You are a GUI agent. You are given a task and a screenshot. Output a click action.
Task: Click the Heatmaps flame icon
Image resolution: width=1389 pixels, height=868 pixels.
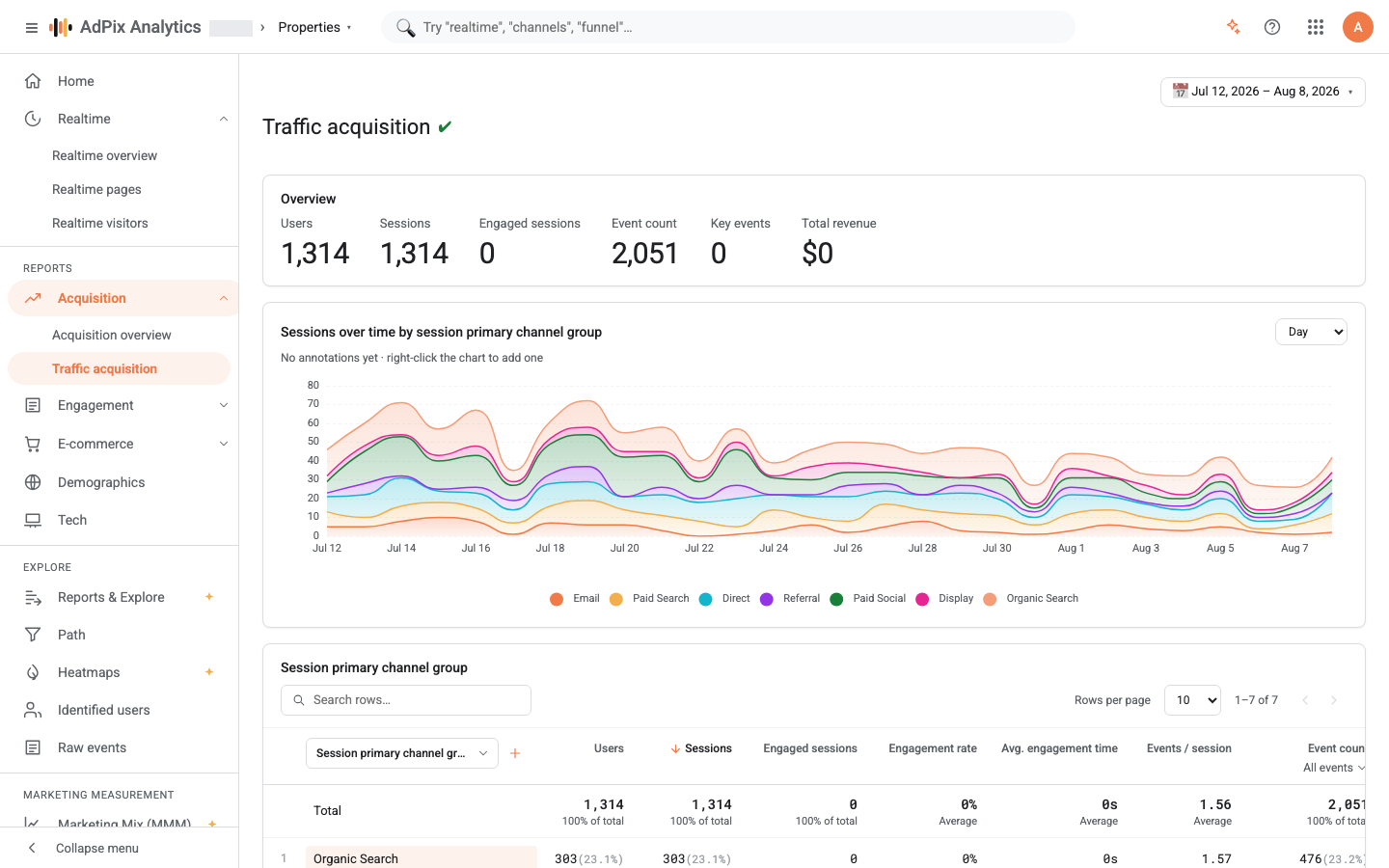pyautogui.click(x=33, y=672)
